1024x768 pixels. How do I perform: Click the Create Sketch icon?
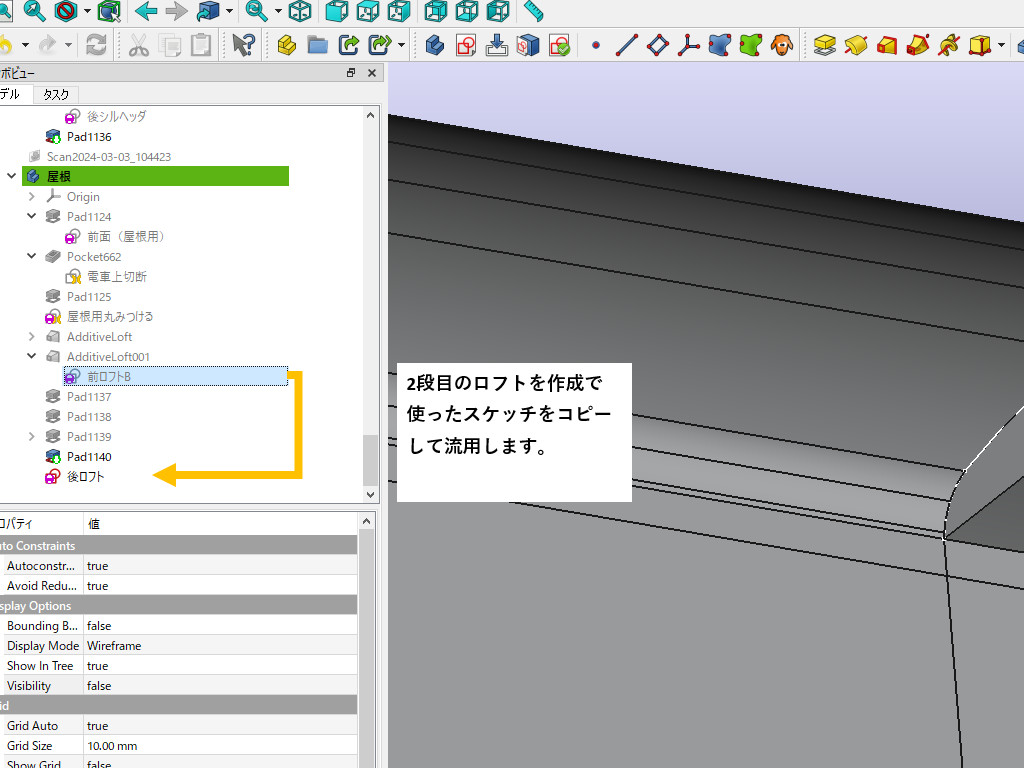point(466,45)
